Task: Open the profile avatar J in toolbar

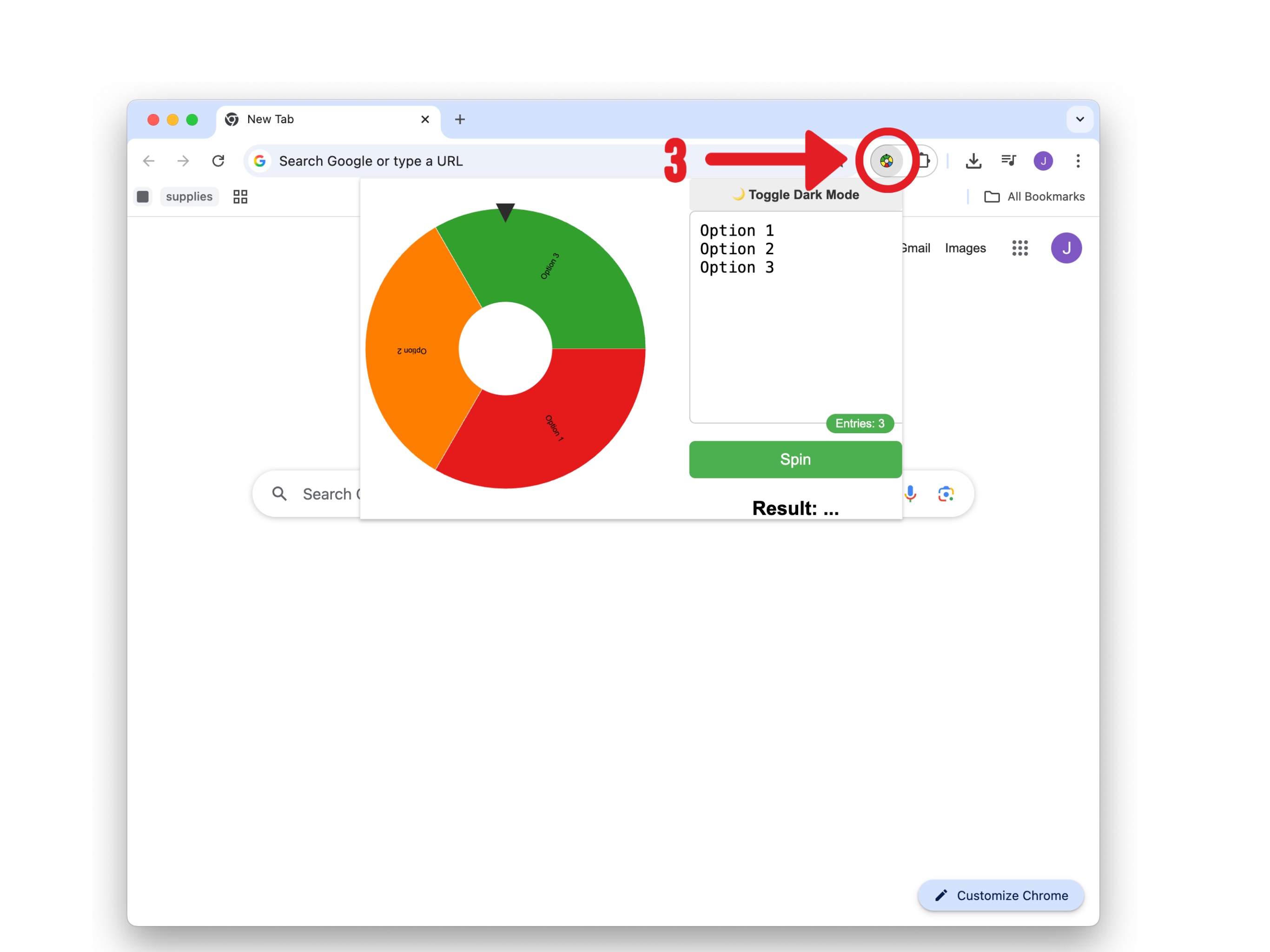Action: 1043,161
